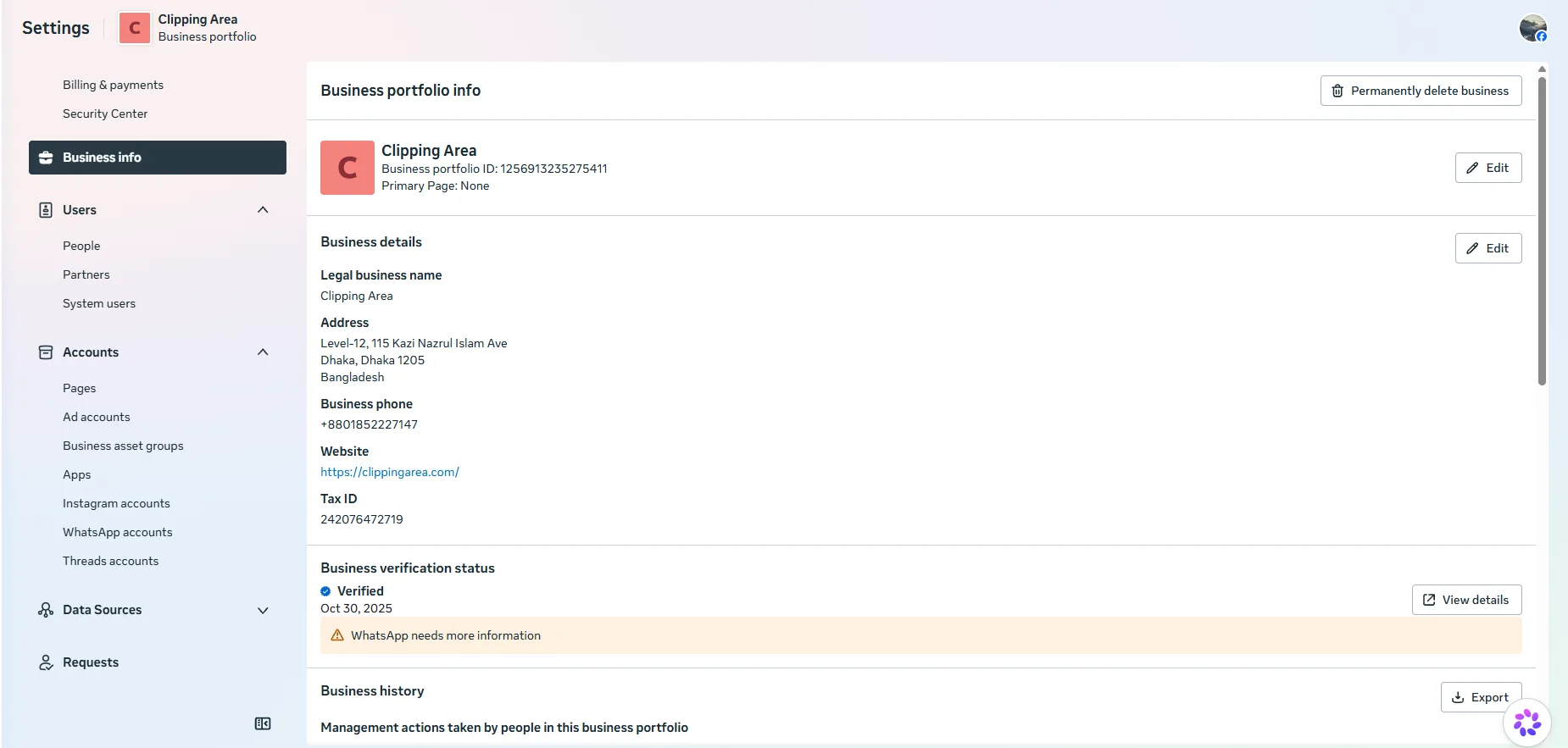
Task: Open Instagram accounts
Action: pos(116,503)
